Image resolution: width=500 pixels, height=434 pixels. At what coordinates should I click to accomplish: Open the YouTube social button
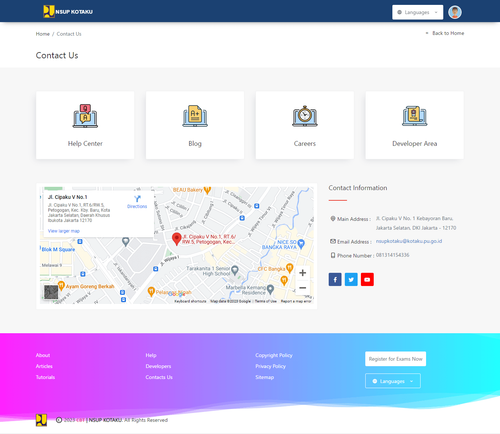pyautogui.click(x=367, y=279)
